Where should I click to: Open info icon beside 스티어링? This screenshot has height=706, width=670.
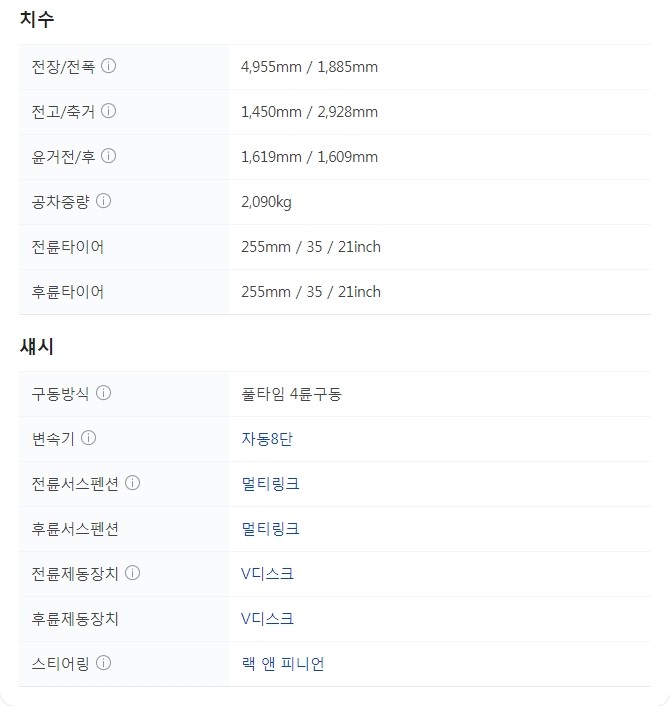pos(103,663)
